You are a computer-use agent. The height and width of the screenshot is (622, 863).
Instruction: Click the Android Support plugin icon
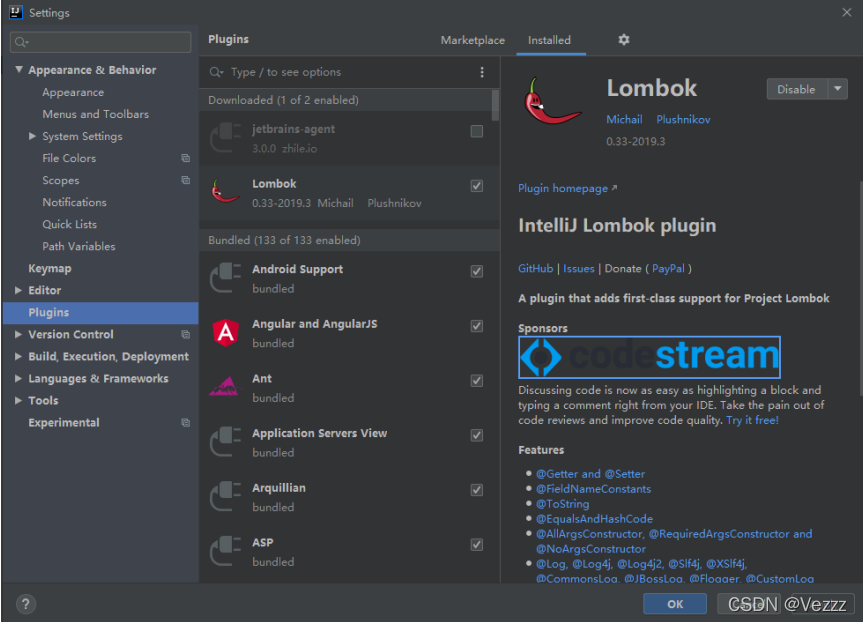tap(226, 278)
